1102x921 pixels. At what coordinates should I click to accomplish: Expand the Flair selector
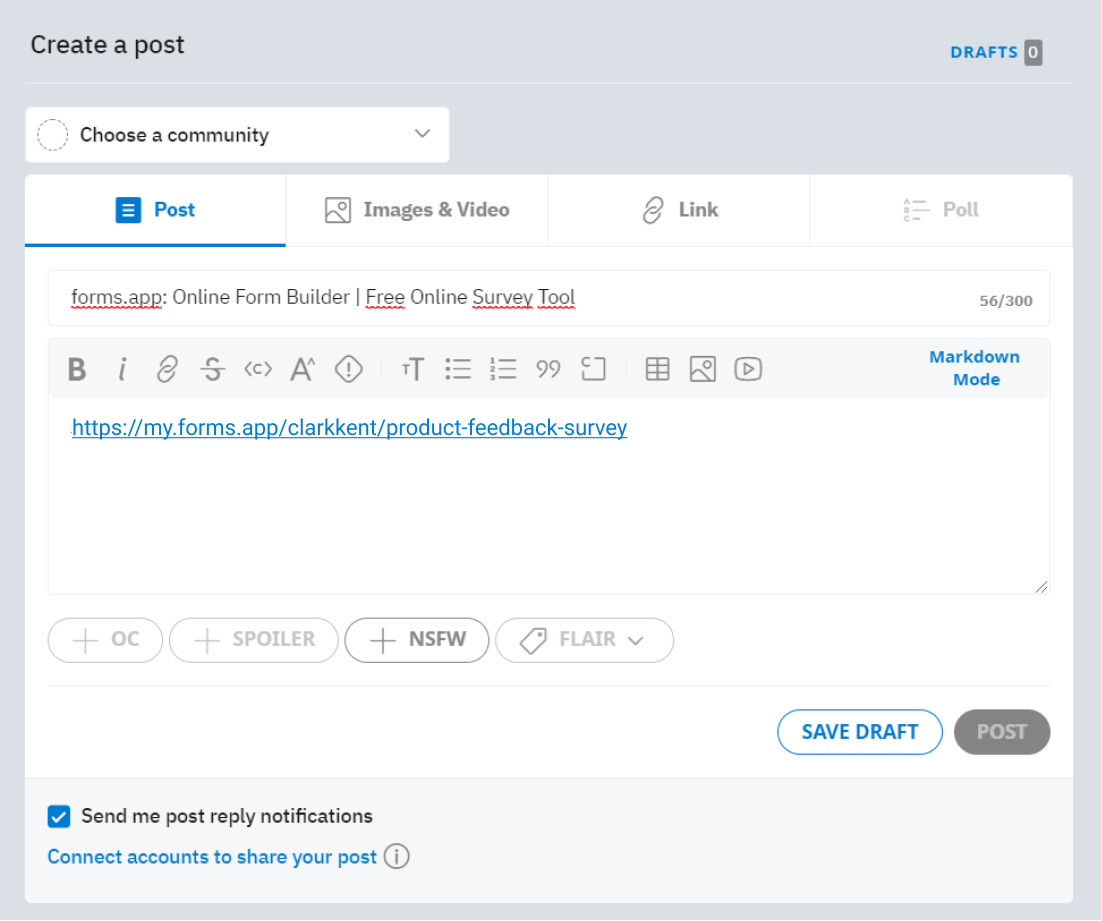point(584,640)
